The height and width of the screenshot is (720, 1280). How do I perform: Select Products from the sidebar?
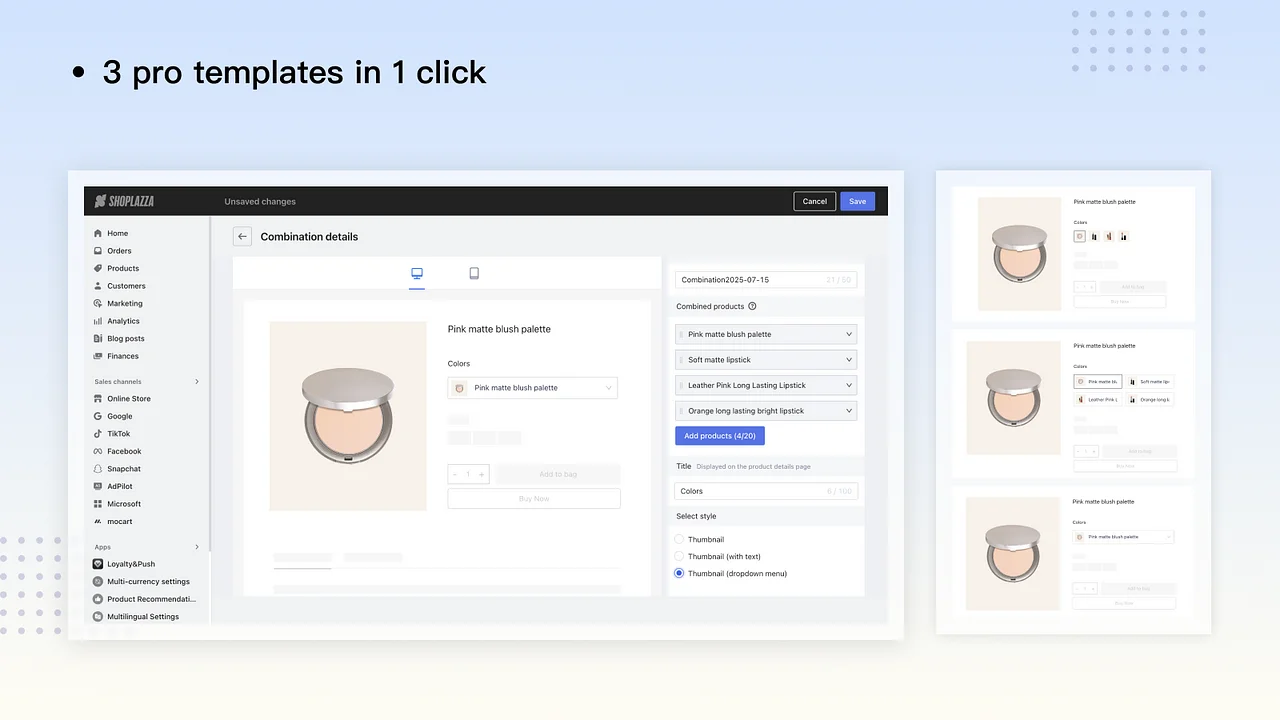tap(121, 267)
